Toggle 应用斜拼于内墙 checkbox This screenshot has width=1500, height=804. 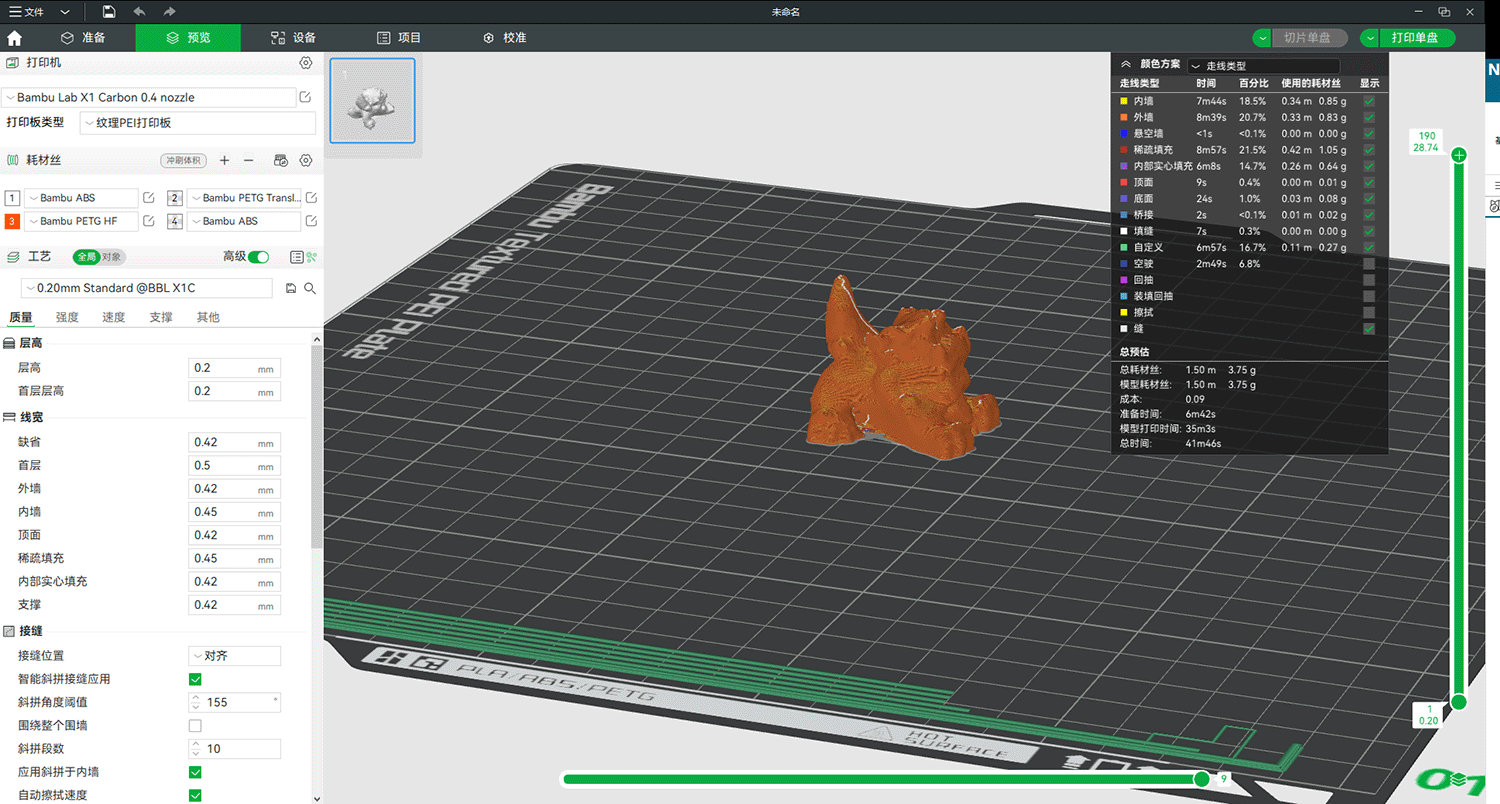tap(195, 772)
